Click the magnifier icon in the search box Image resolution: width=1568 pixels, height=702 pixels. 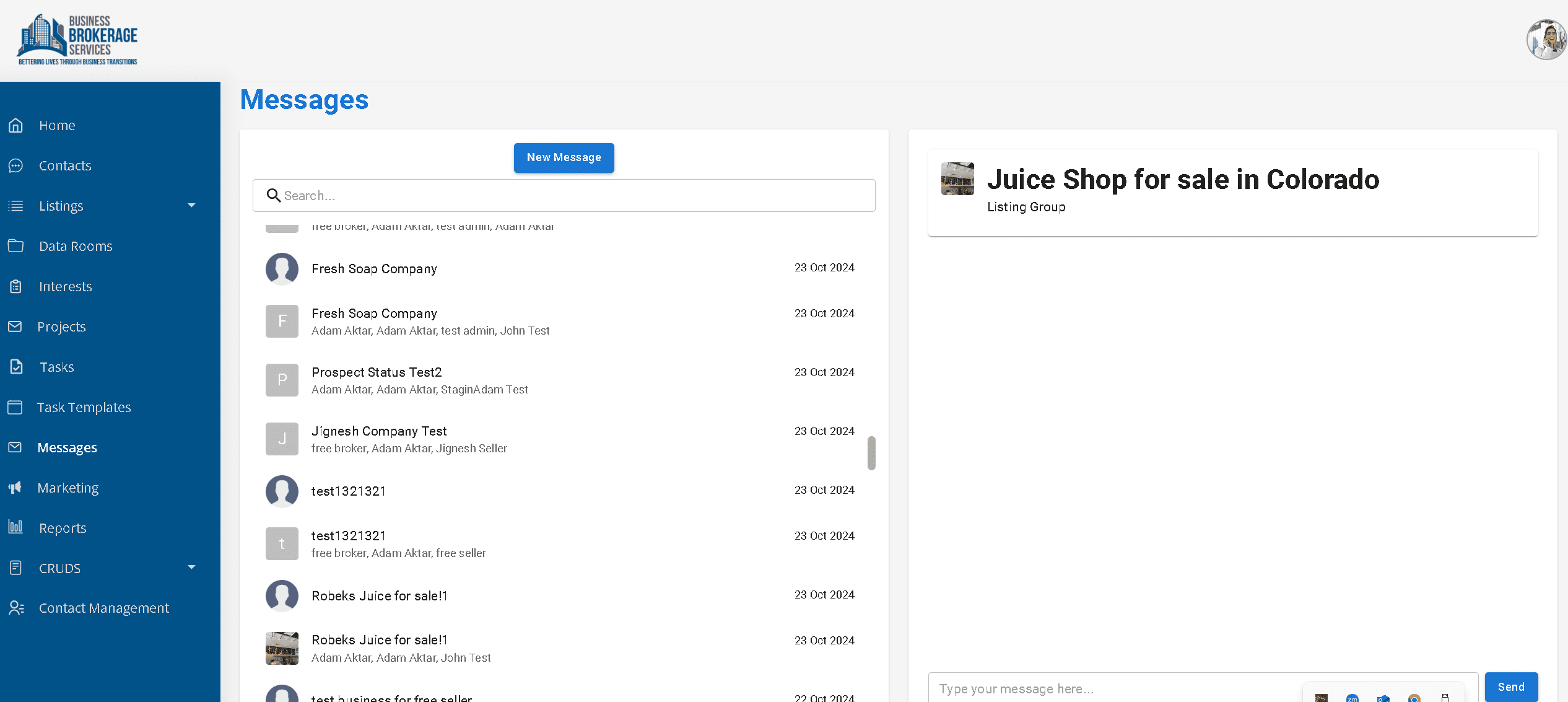point(273,195)
